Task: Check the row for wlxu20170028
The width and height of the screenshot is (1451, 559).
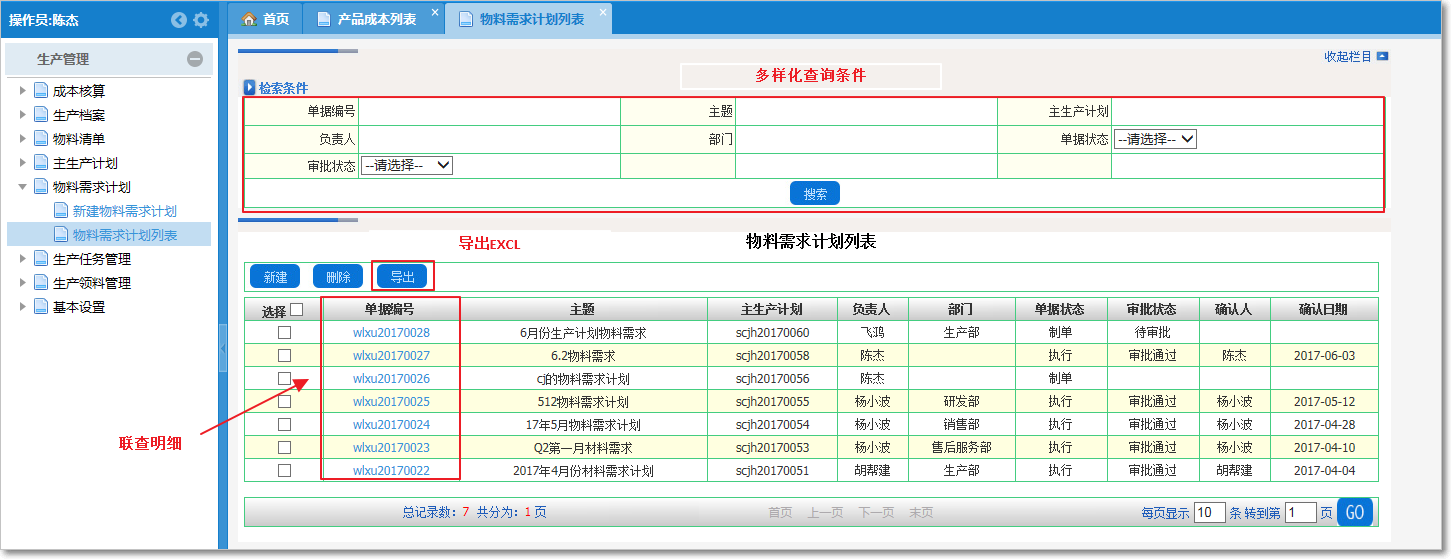Action: 284,332
